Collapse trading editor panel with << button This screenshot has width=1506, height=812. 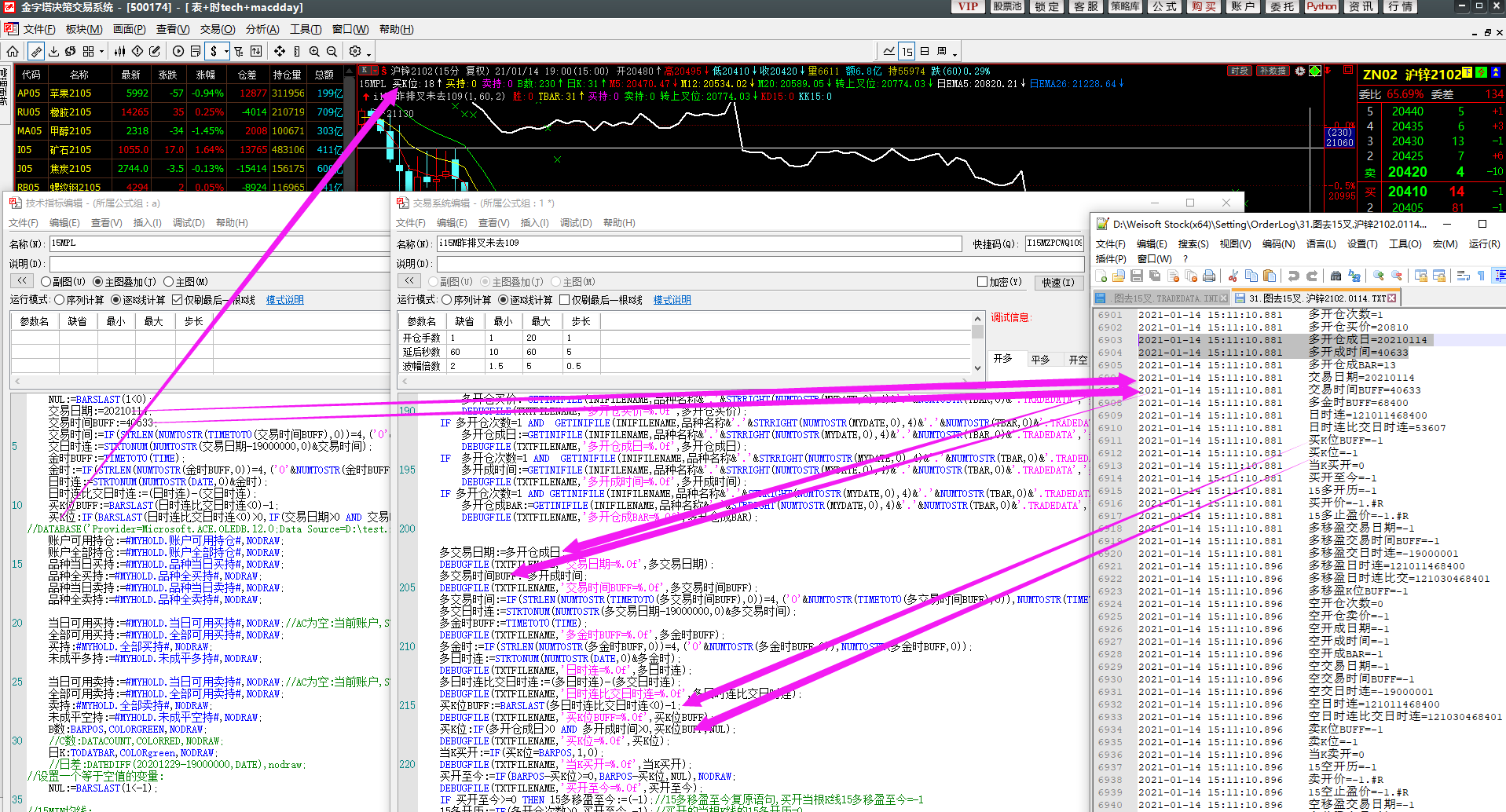(x=409, y=281)
